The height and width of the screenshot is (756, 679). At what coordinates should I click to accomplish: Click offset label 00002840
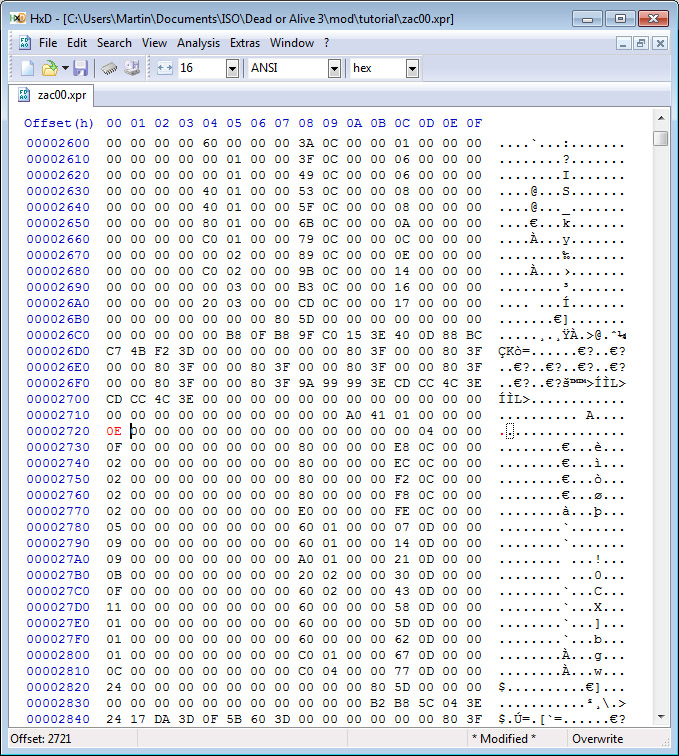[58, 719]
